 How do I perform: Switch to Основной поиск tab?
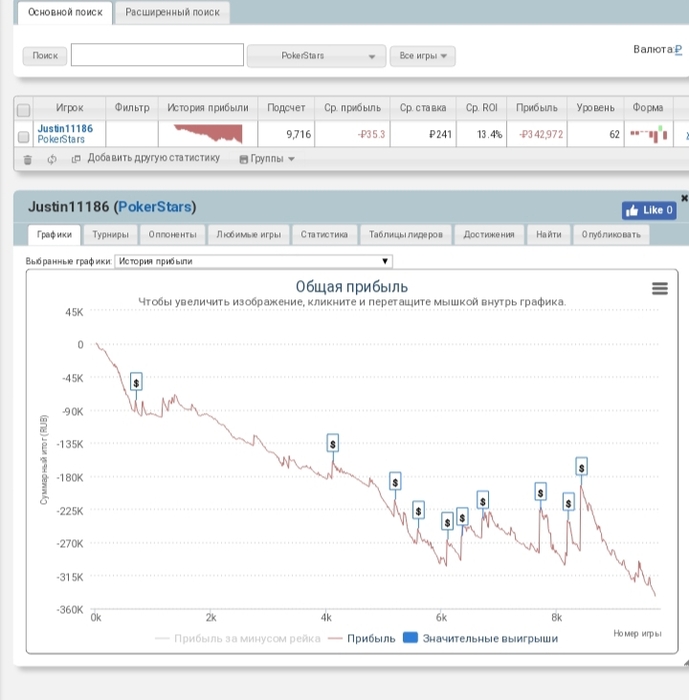[65, 12]
